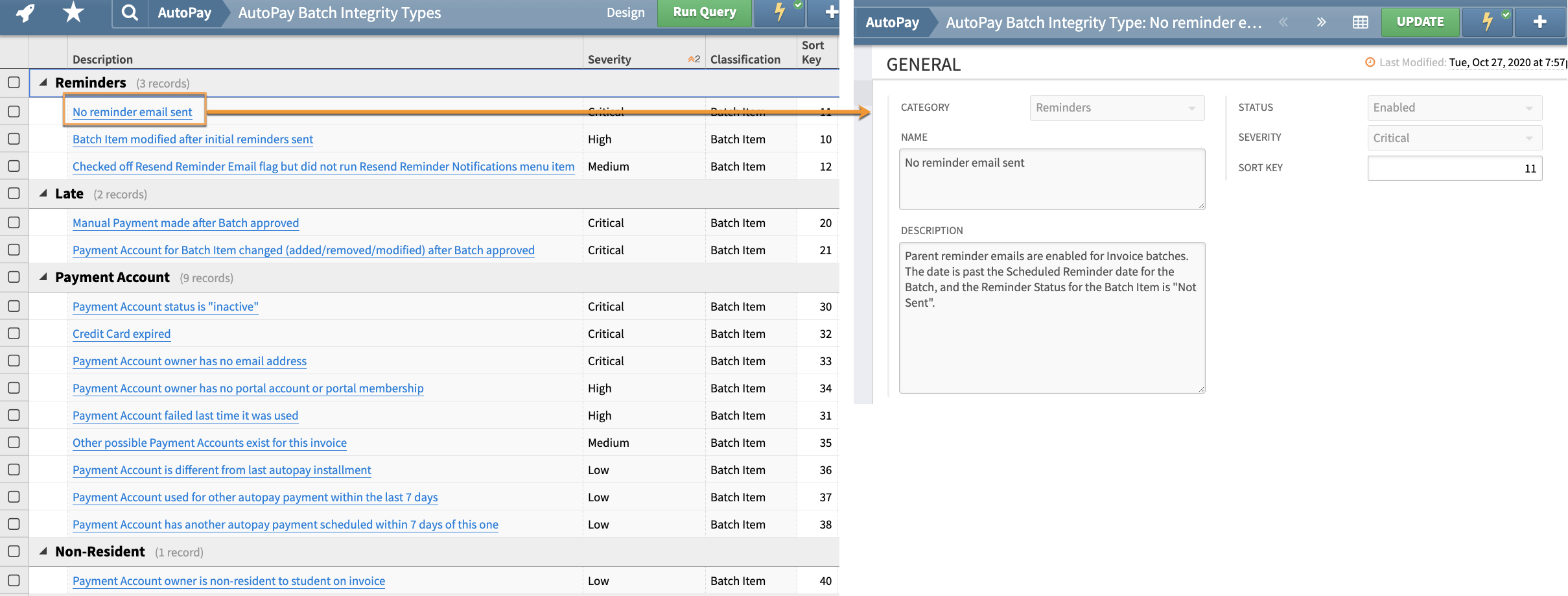Go to next record with double-right arrows
Screen dimensions: 1568x596
point(1321,22)
